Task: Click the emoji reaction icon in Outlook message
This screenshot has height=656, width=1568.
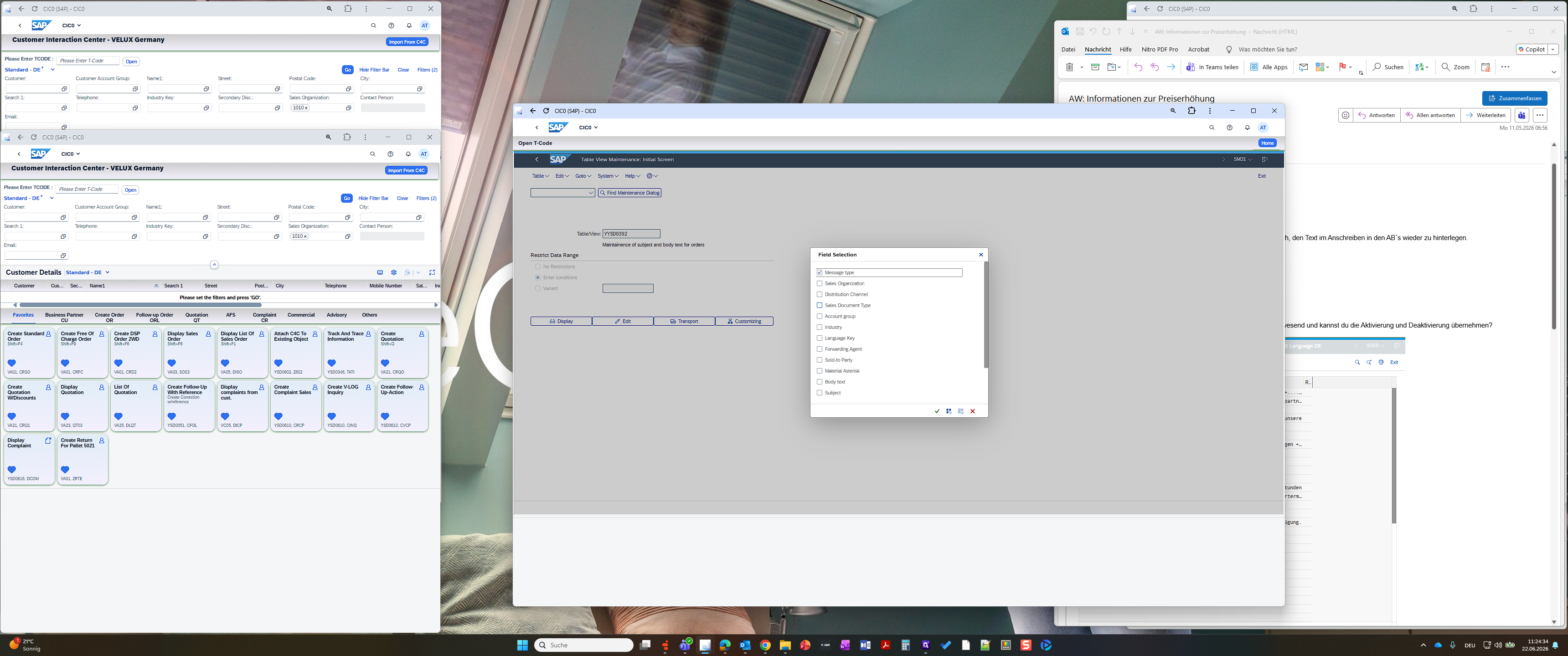Action: point(1345,115)
